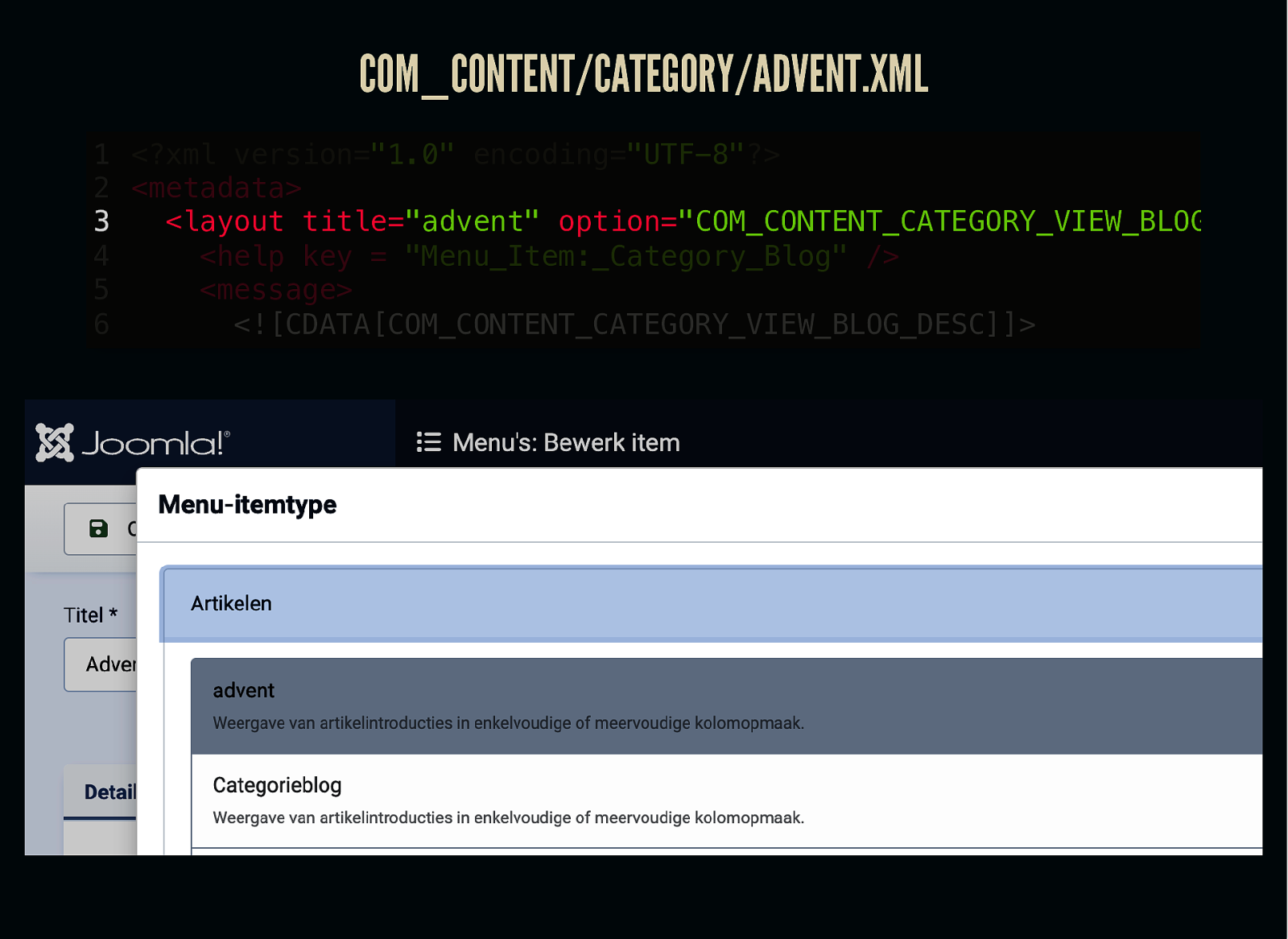The image size is (1288, 939).
Task: Click the Joomla logo symbol
Action: pyautogui.click(x=55, y=442)
